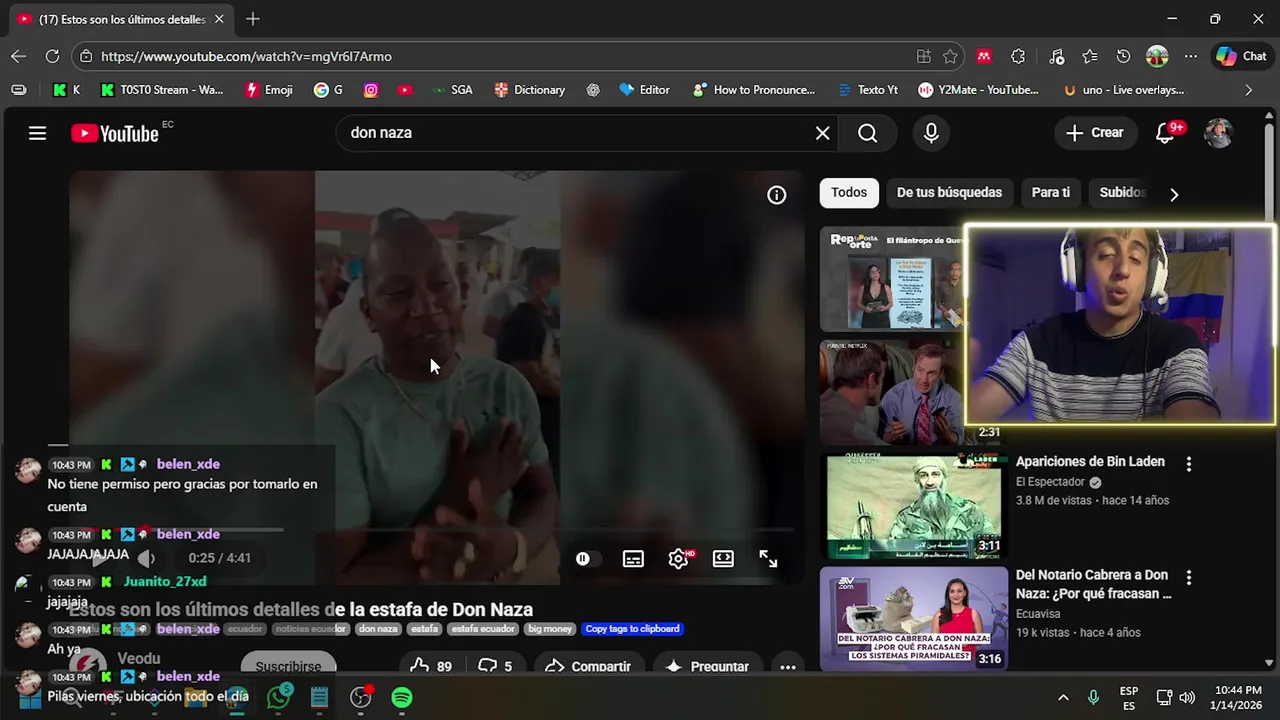Select the De tus búsquedas chip
Viewport: 1280px width, 720px height.
tap(949, 193)
